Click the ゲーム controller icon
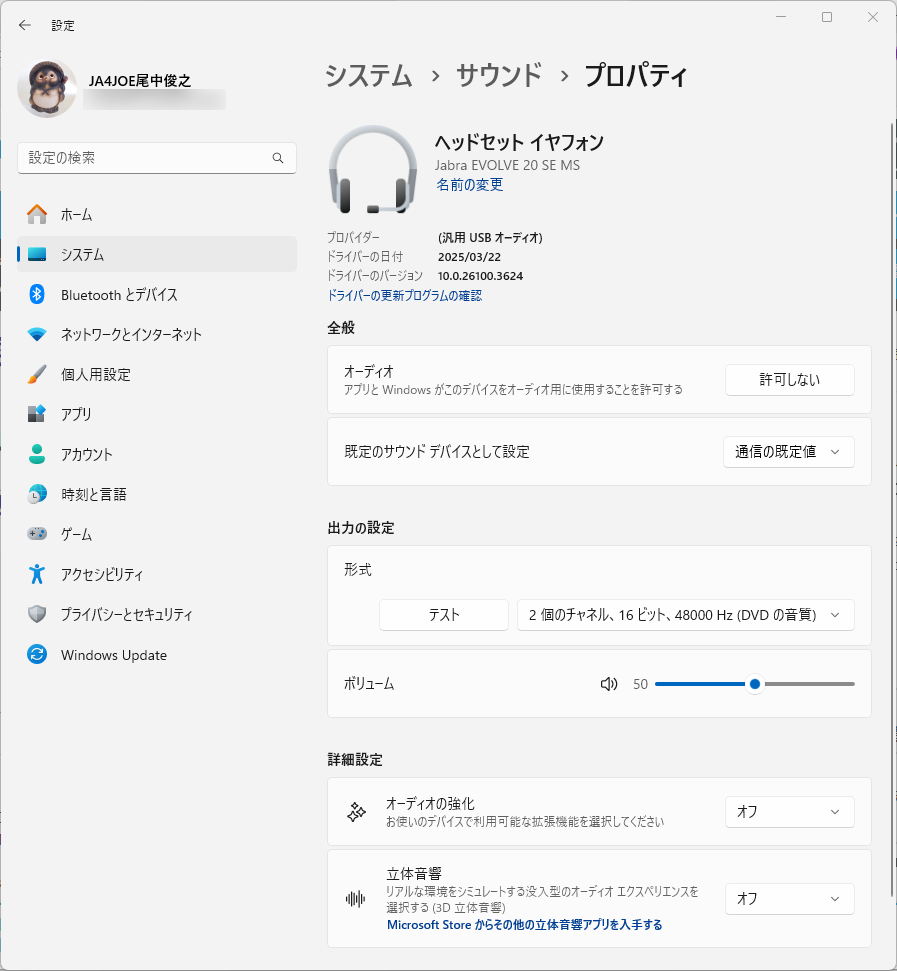The height and width of the screenshot is (971, 897). click(37, 533)
